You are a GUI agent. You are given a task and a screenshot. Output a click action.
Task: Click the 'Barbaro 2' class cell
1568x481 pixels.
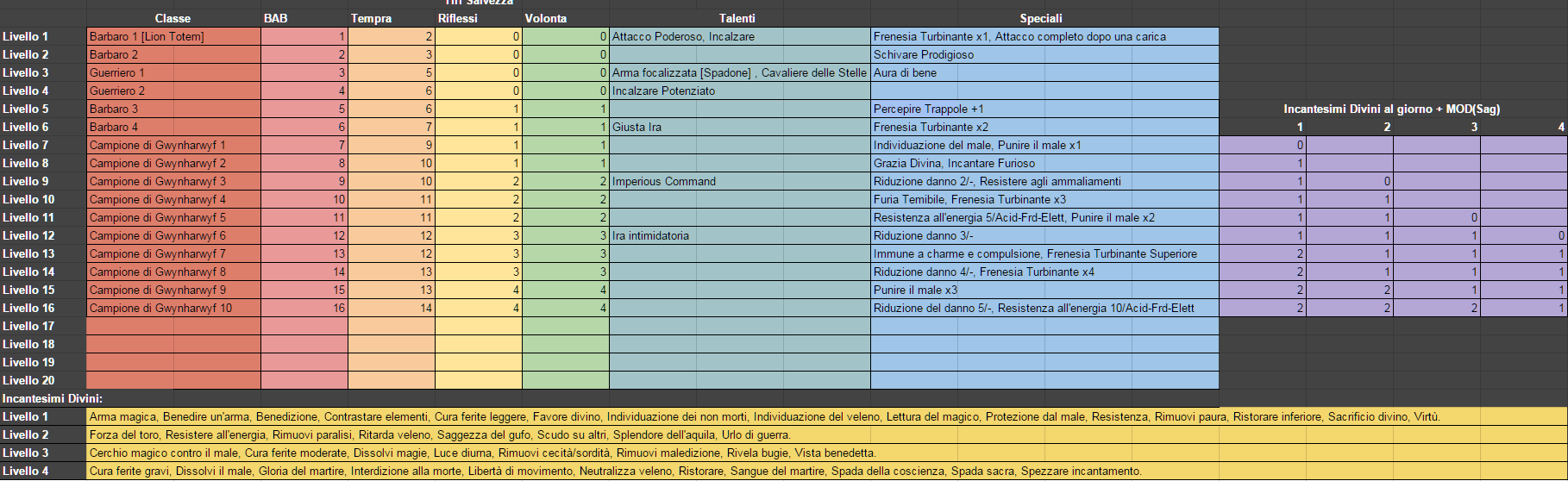[173, 54]
